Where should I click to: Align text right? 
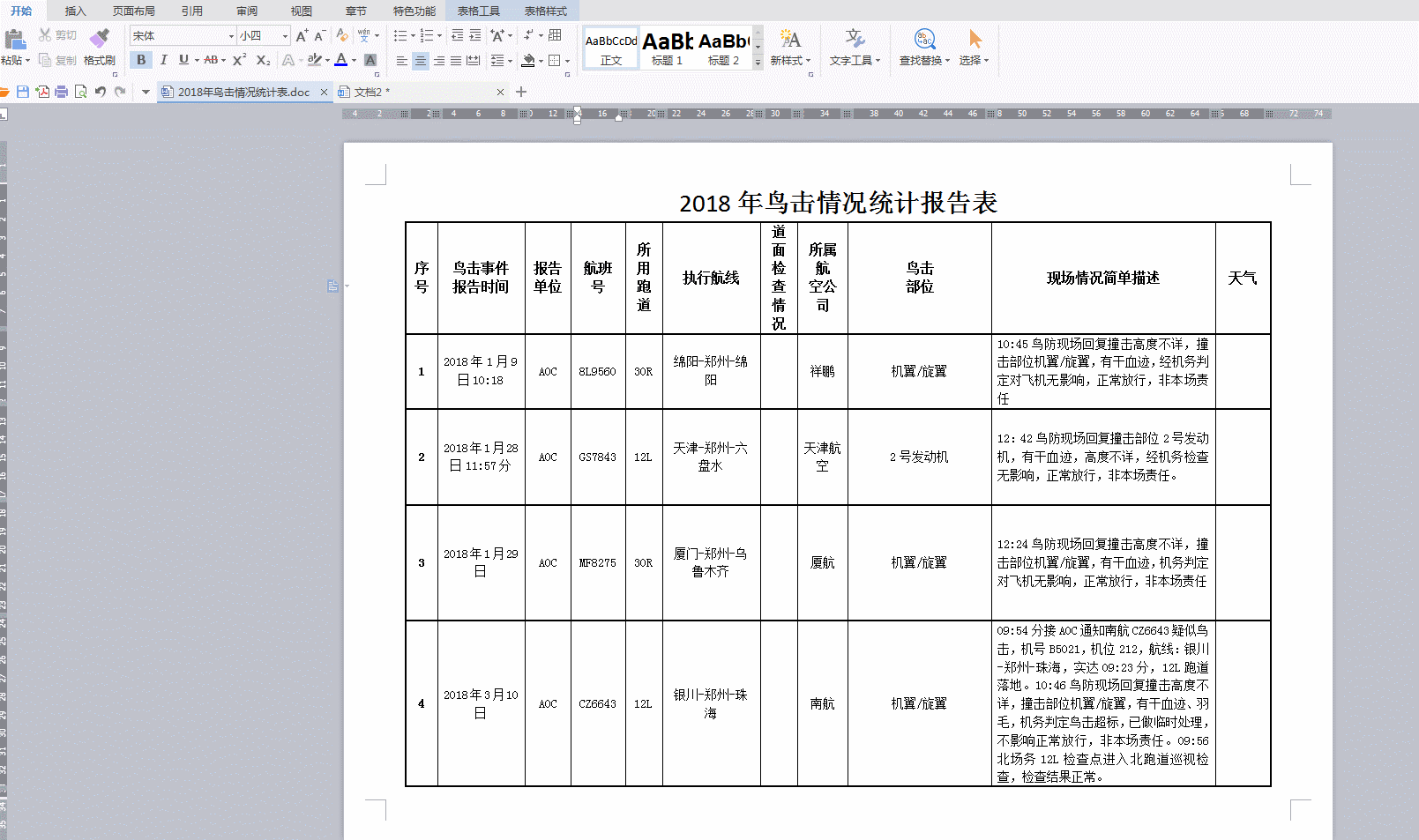(438, 60)
